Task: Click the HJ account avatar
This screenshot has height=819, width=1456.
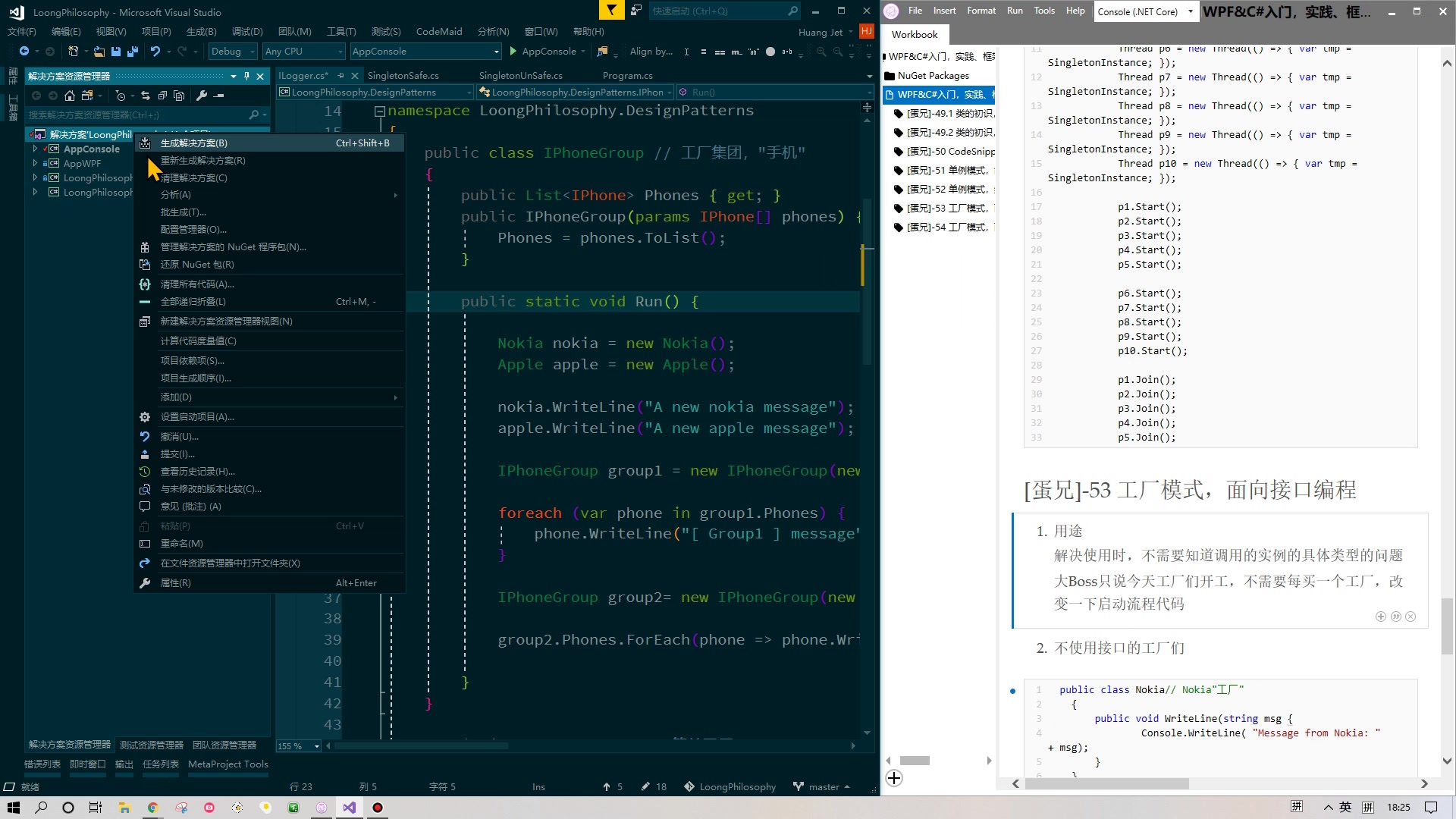Action: (x=867, y=31)
